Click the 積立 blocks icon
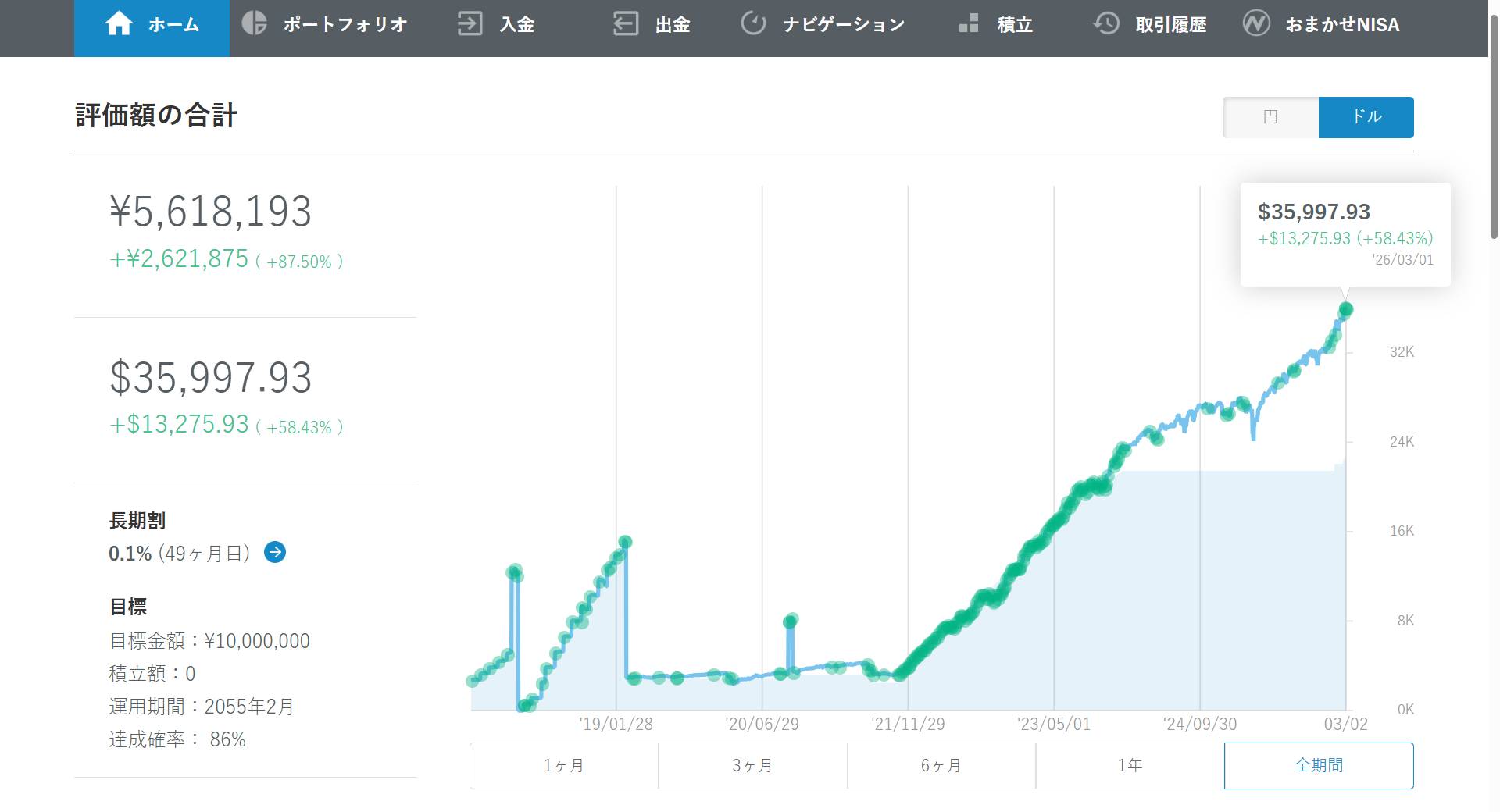Viewport: 1500px width, 812px height. 969,24
